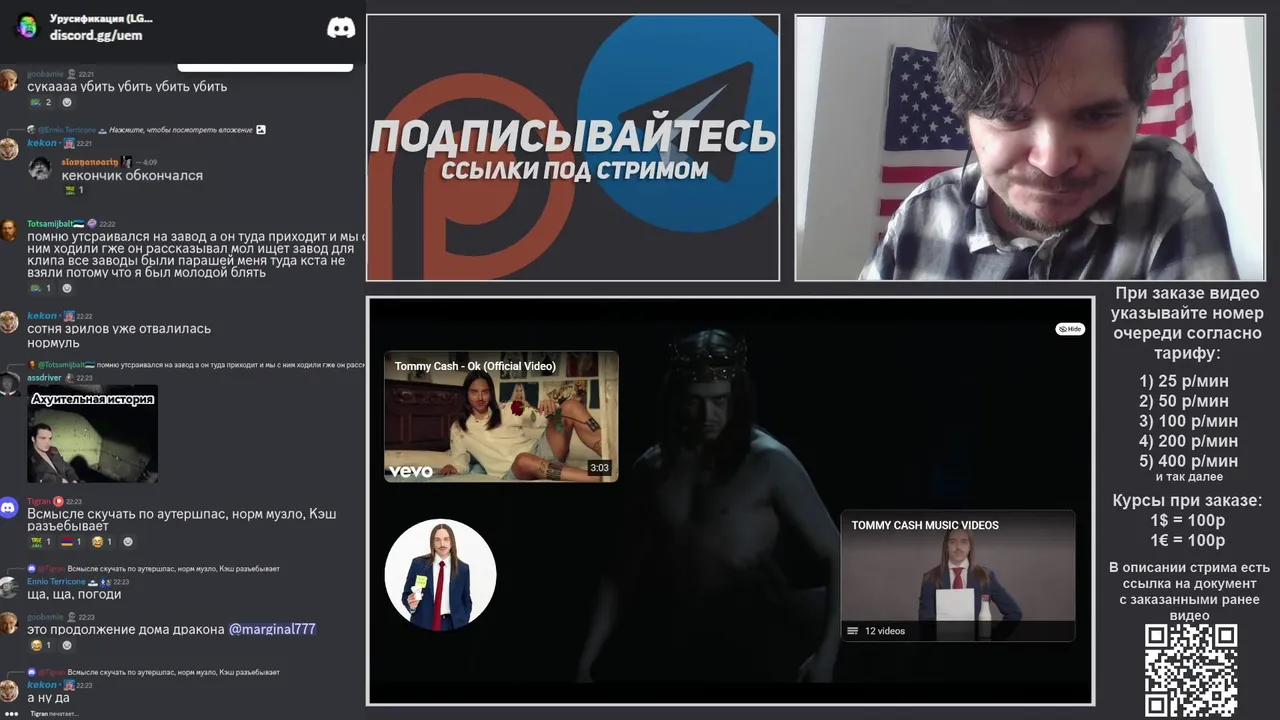
Task: Open 'TOMMY CASH MUSIC VIDEOS' playlist card
Action: pos(958,576)
